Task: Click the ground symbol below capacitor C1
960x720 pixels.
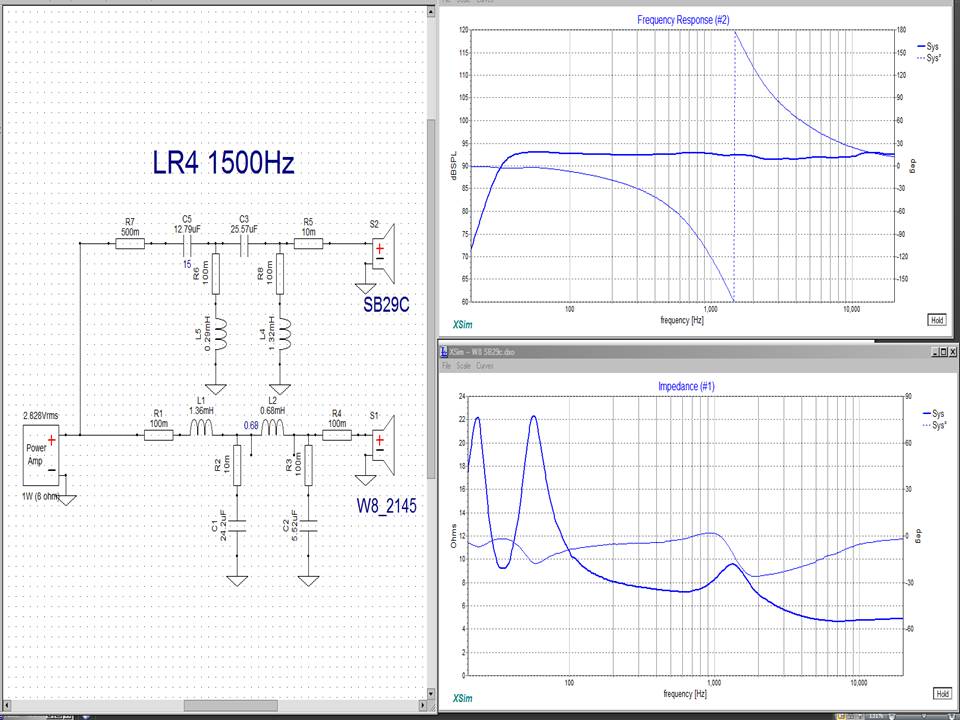Action: click(237, 580)
